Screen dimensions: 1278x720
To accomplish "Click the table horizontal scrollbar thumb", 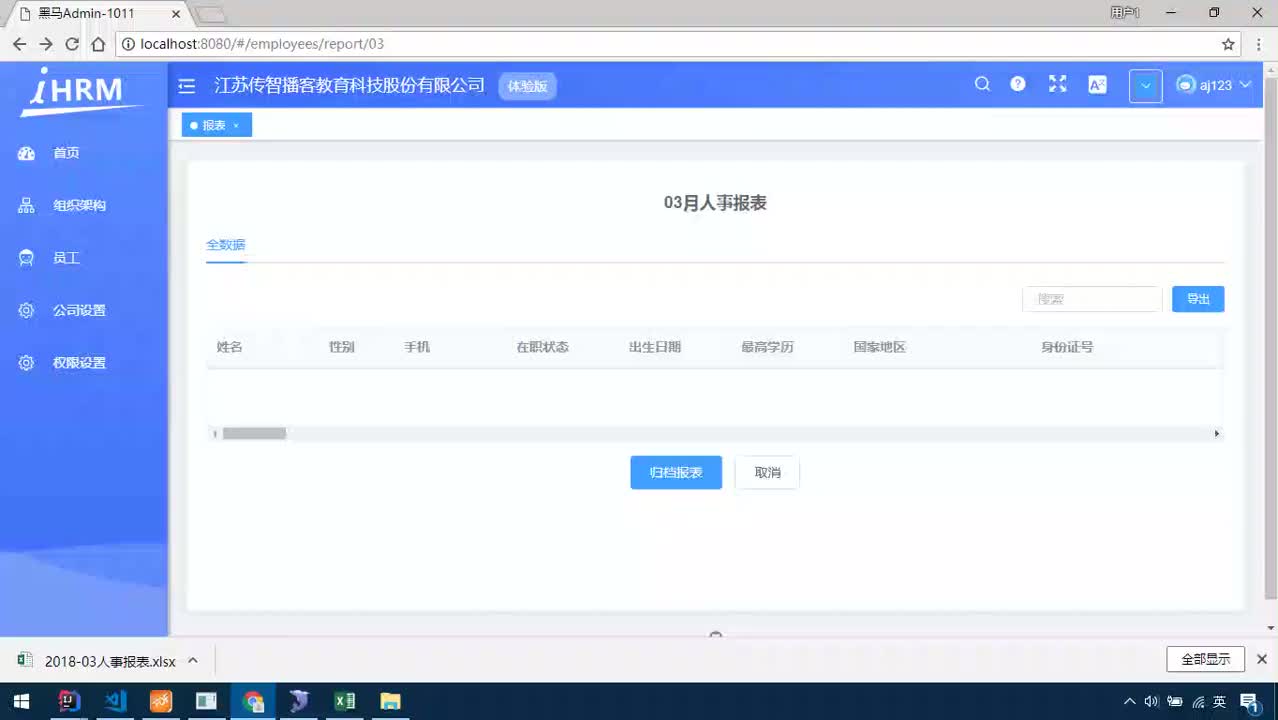I will click(x=254, y=434).
